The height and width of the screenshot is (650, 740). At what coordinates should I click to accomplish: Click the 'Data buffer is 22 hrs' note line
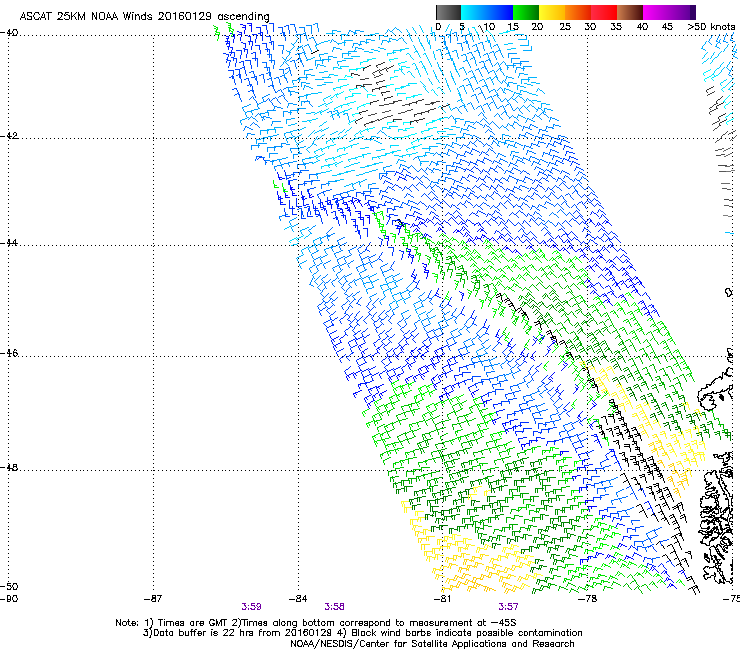click(x=363, y=633)
